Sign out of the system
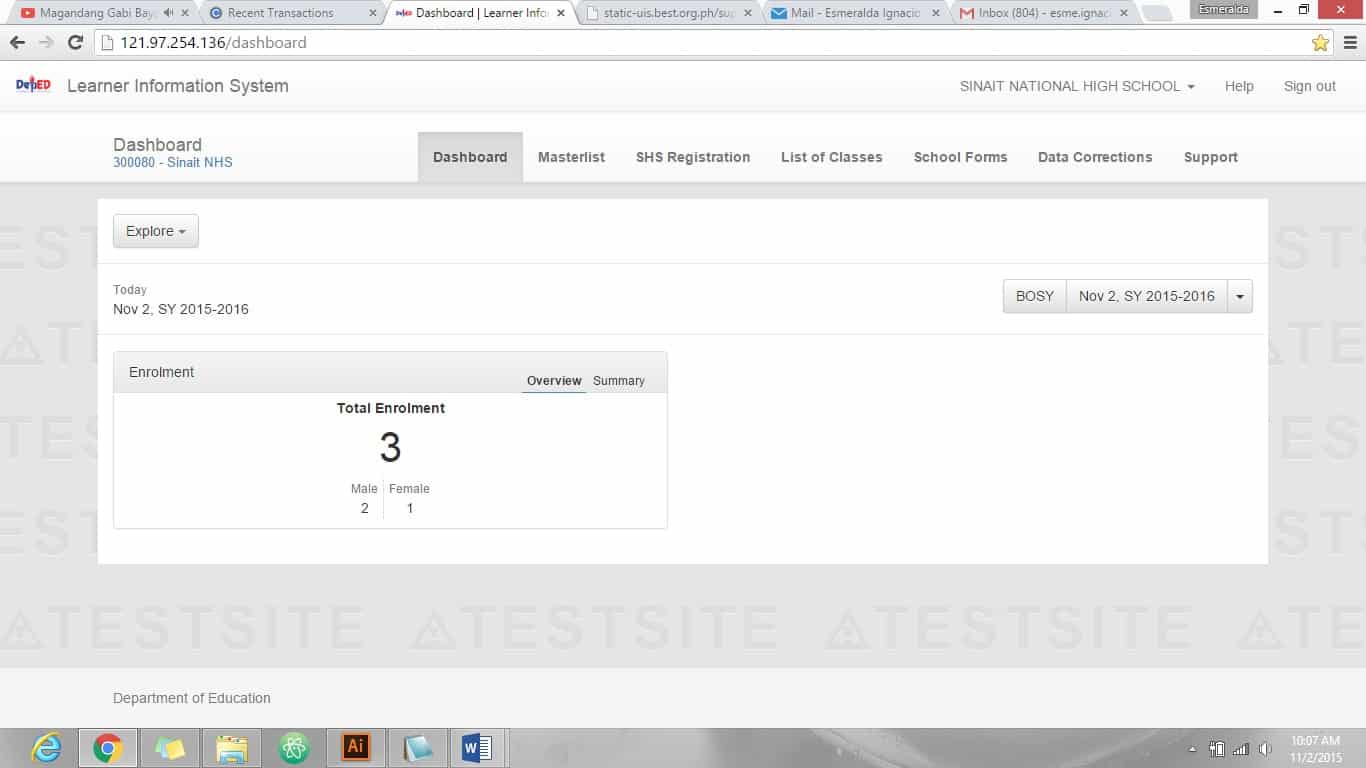This screenshot has width=1366, height=768. (1309, 86)
